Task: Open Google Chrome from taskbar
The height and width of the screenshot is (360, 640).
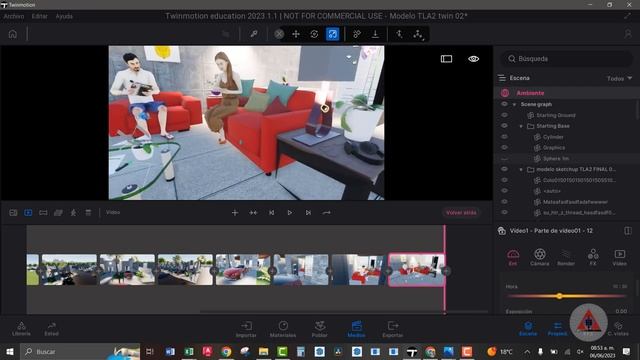Action: tap(226, 351)
